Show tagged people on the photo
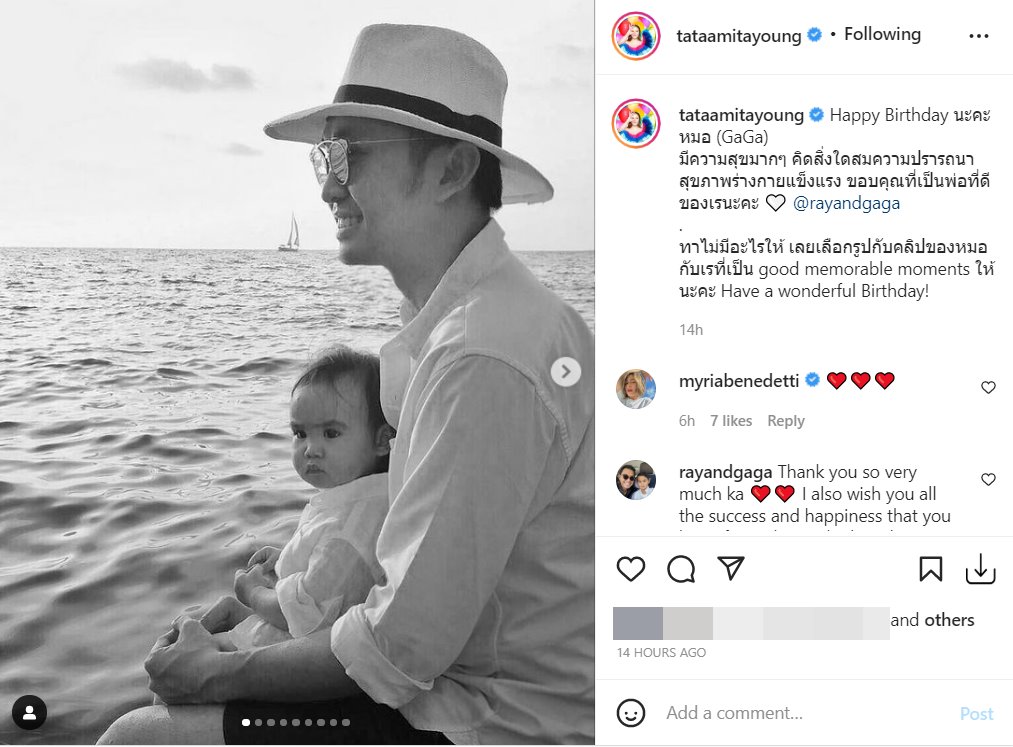 (x=30, y=713)
